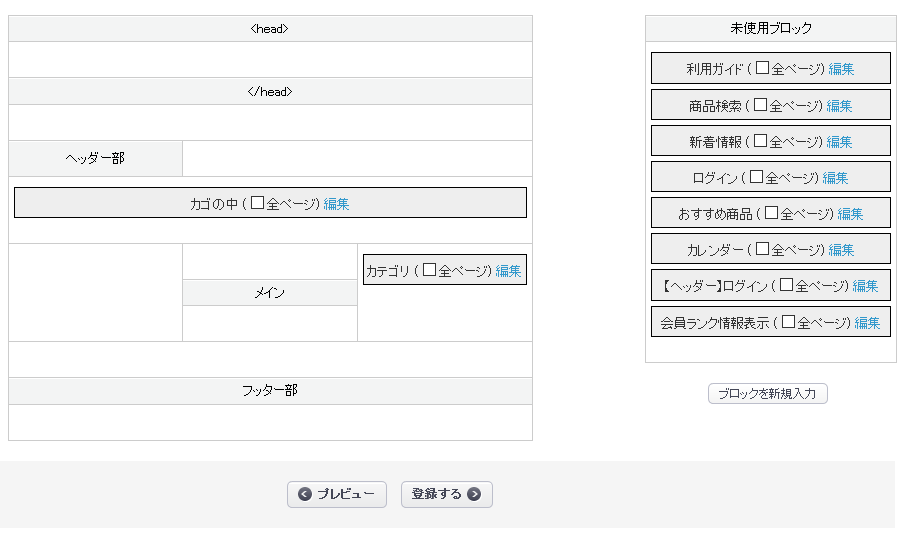Image resolution: width=911 pixels, height=542 pixels.
Task: Open 編集 link for カテゴリ block
Action: tap(508, 270)
